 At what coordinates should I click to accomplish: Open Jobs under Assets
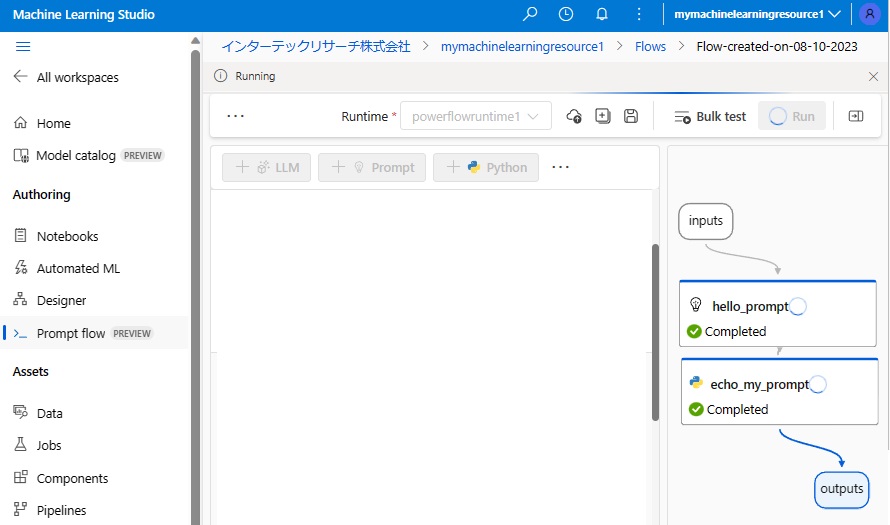tap(37, 446)
